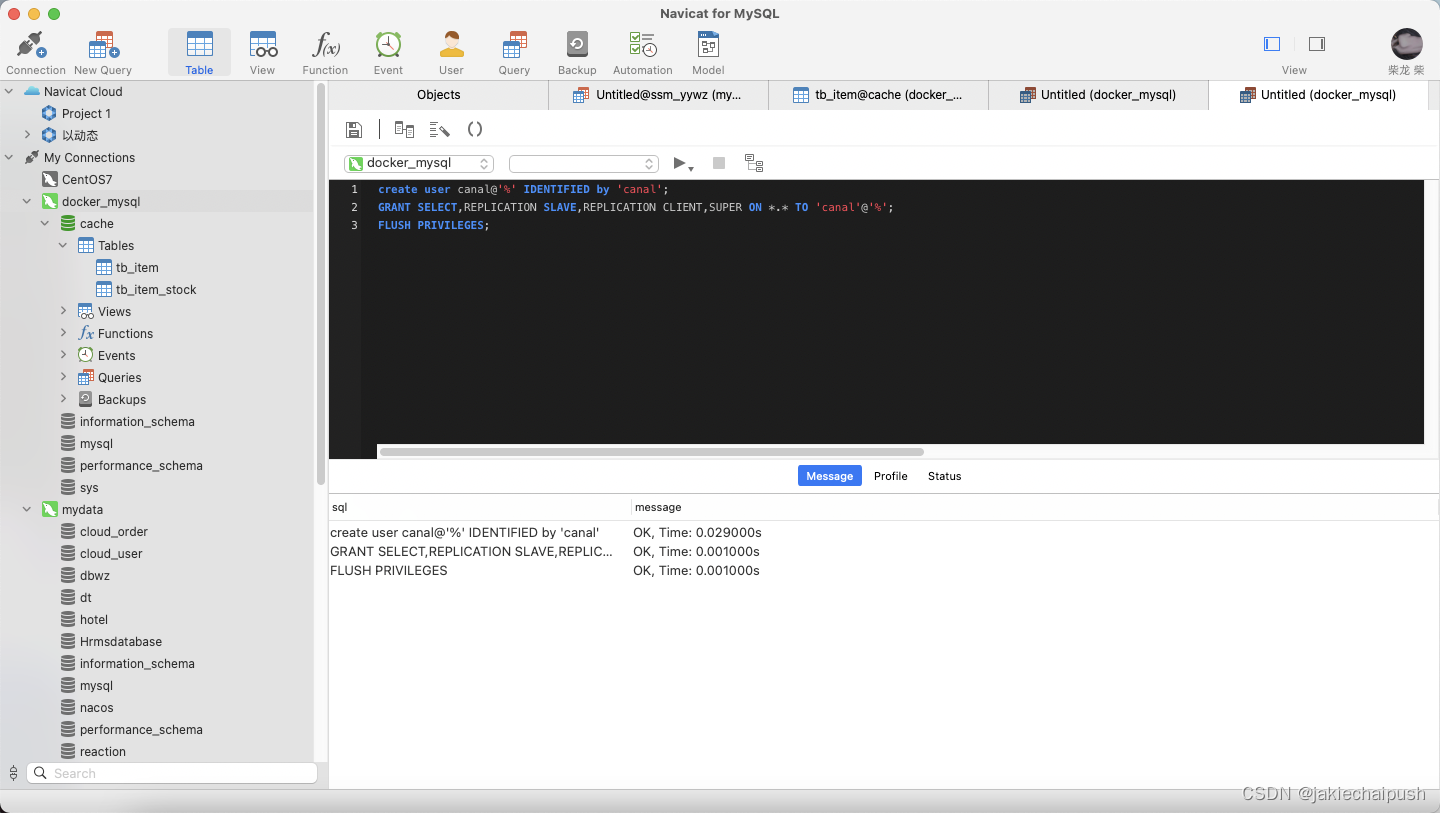Click the sidebar Search field
The width and height of the screenshot is (1440, 813).
172,773
